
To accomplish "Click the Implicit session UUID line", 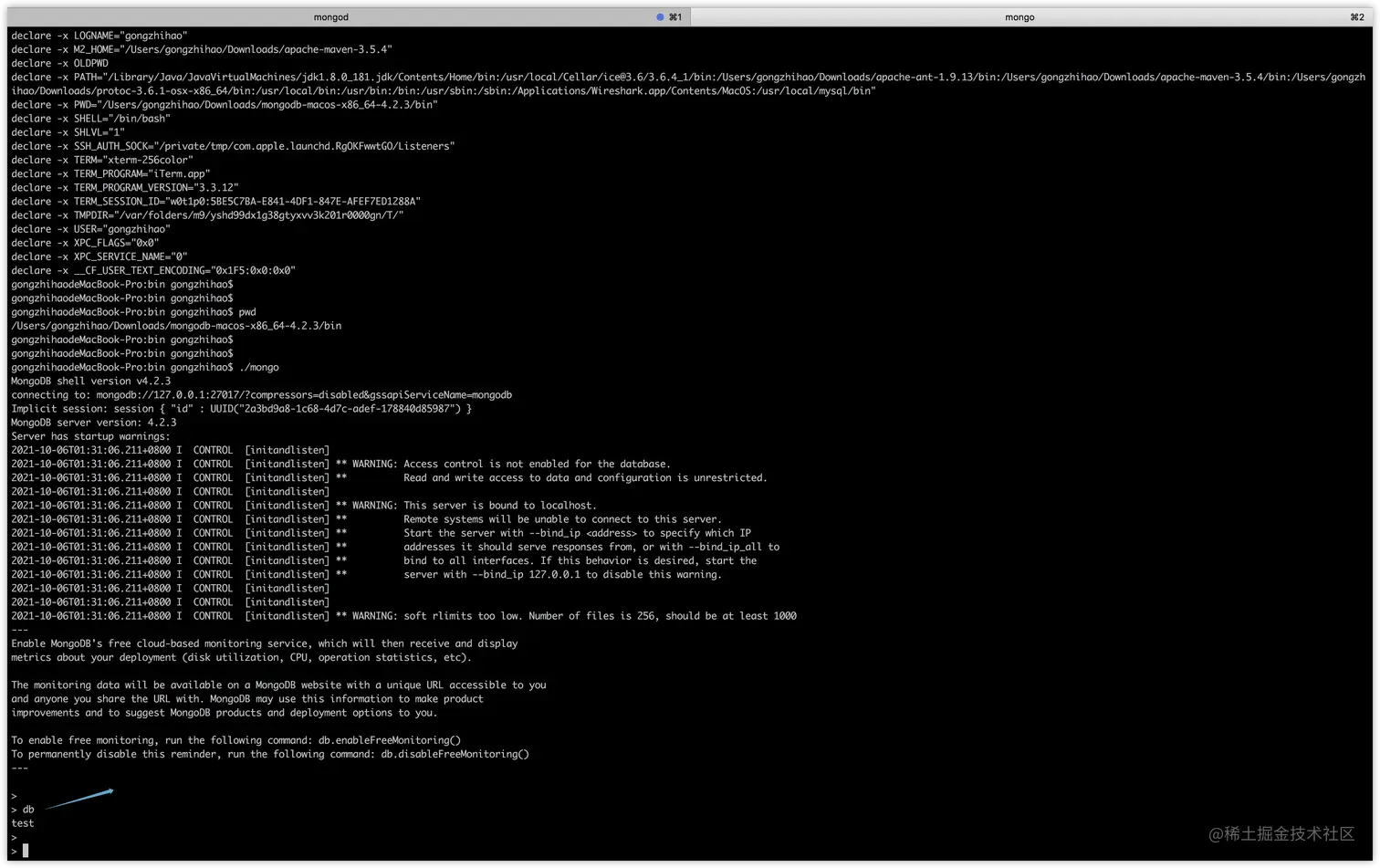I will click(241, 409).
